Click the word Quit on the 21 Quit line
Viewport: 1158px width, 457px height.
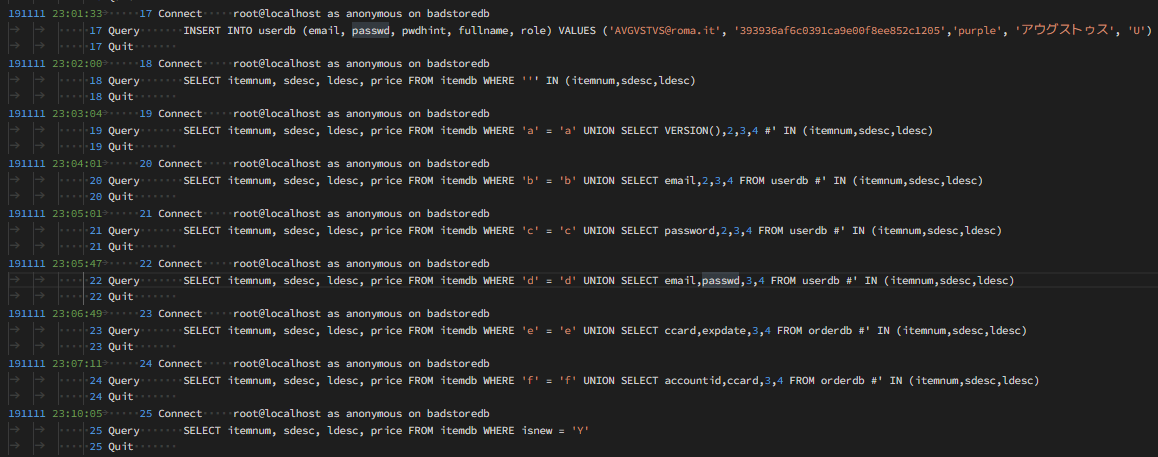[x=120, y=247]
